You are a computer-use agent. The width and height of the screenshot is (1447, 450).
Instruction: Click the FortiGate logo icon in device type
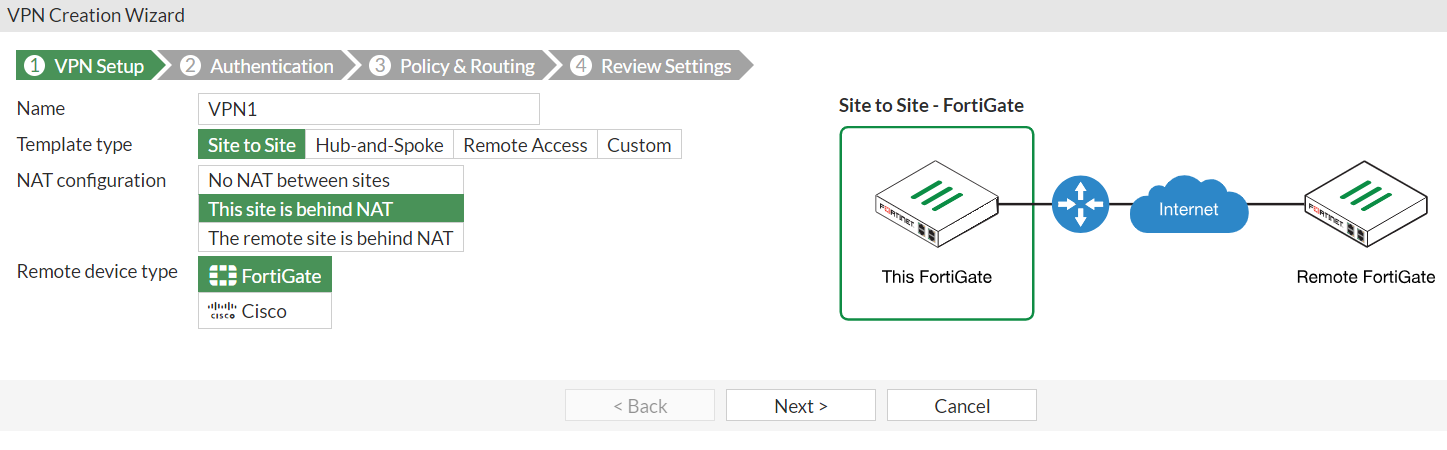tap(223, 275)
